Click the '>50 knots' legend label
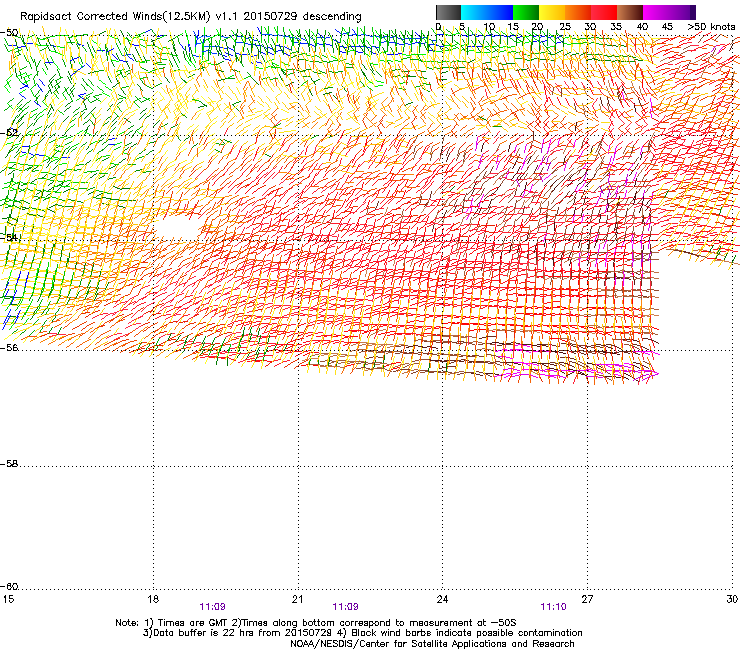Viewport: 740px width, 650px height. [712, 27]
